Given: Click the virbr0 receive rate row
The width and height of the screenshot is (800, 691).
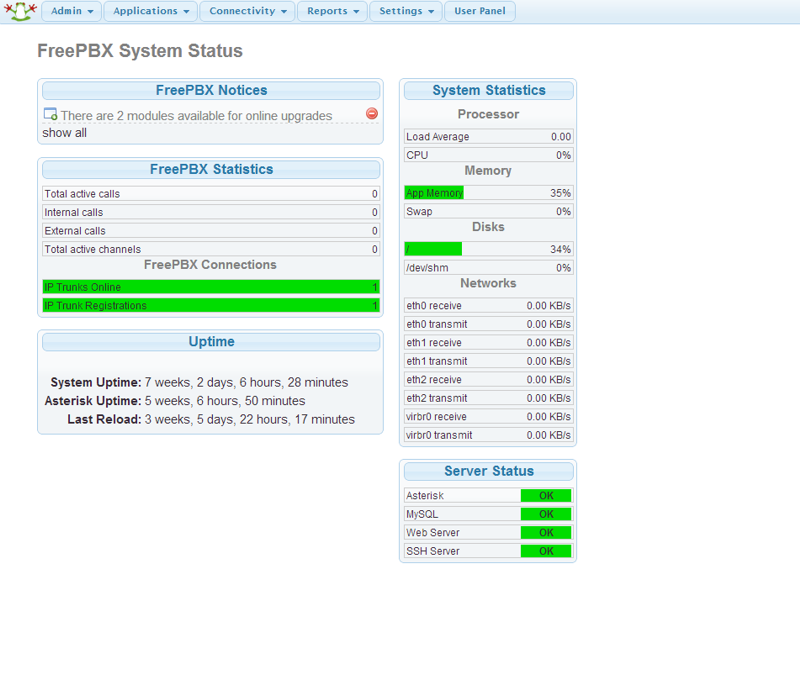Looking at the screenshot, I should point(488,416).
